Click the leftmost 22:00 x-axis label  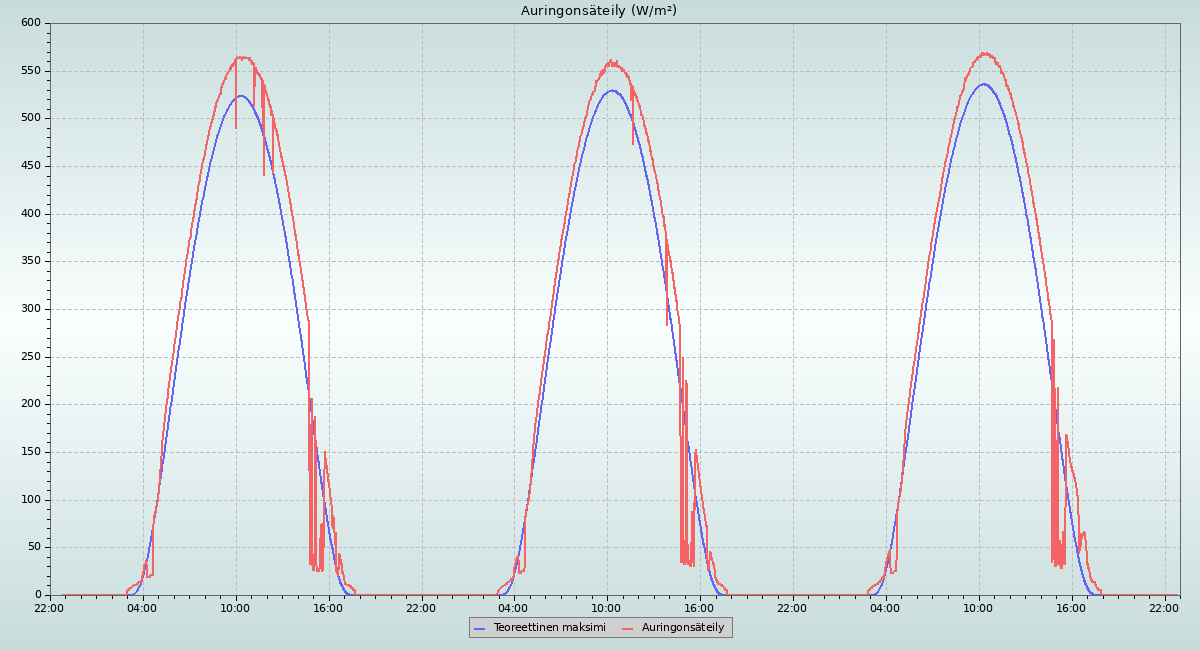click(x=49, y=608)
